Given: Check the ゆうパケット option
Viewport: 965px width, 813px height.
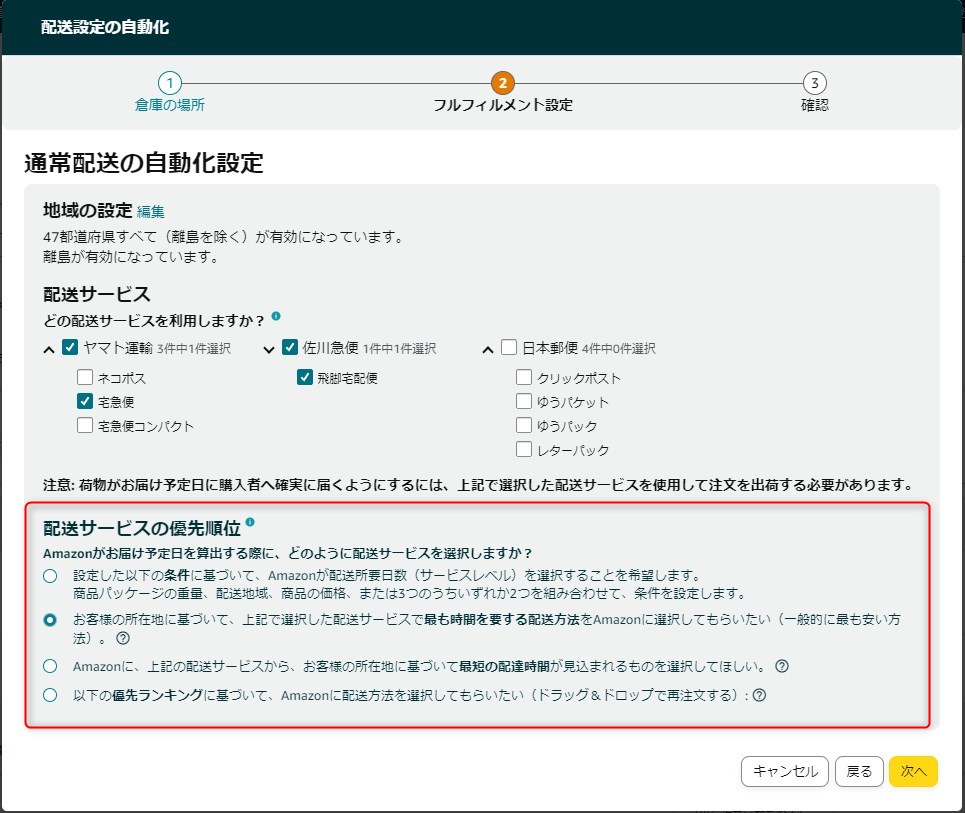Looking at the screenshot, I should click(524, 401).
